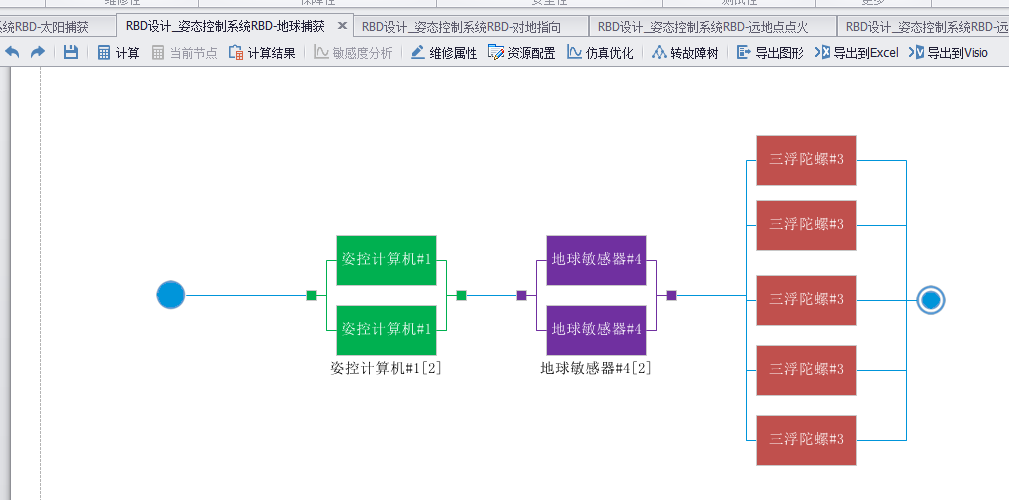This screenshot has width=1009, height=500.
Task: Click 导出图形 to export graphic
Action: (x=770, y=53)
